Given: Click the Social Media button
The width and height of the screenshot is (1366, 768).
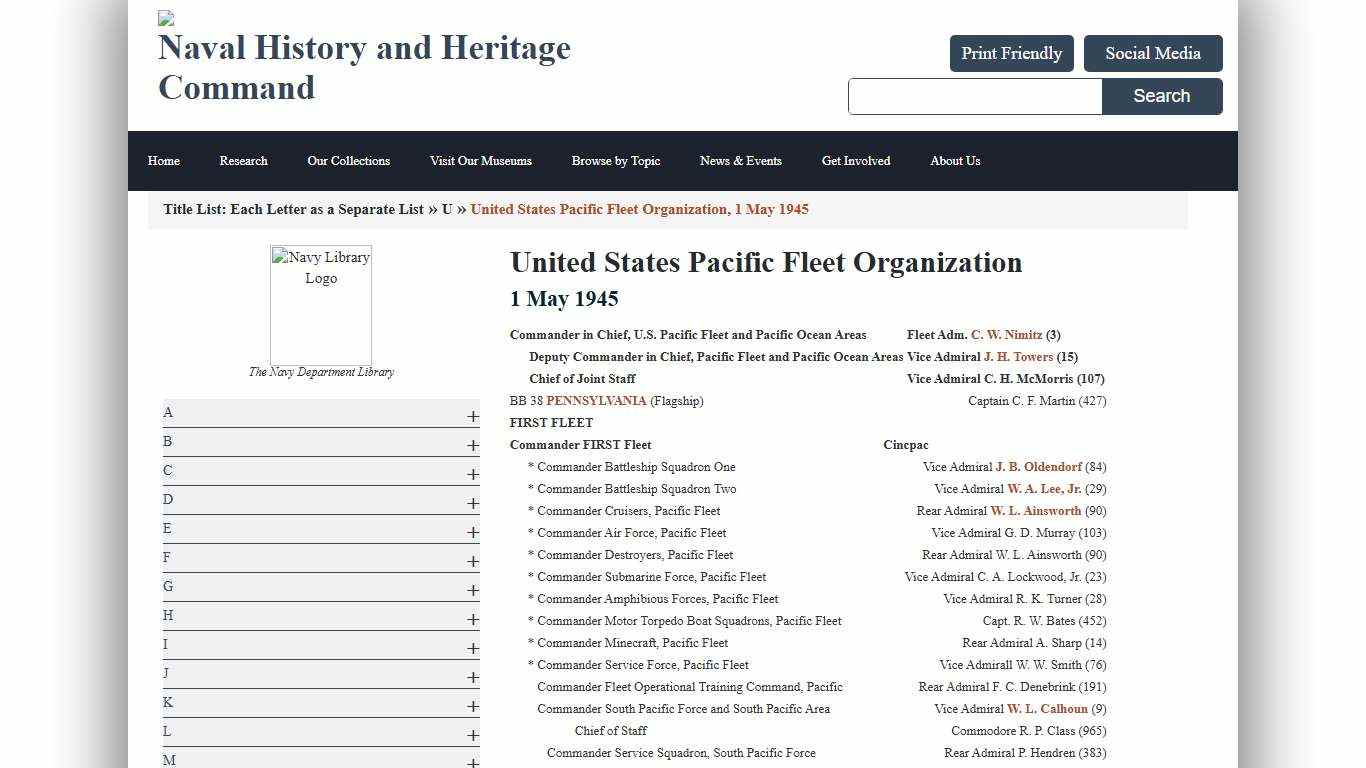Looking at the screenshot, I should tap(1152, 53).
